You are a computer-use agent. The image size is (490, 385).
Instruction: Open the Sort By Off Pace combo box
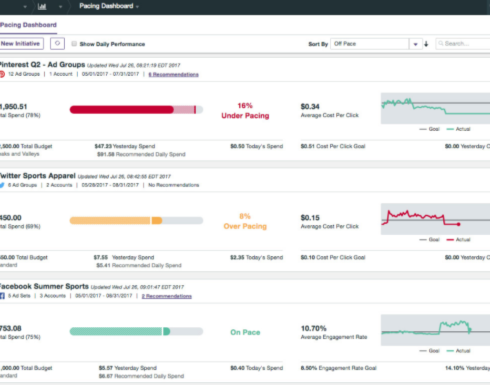coord(375,44)
